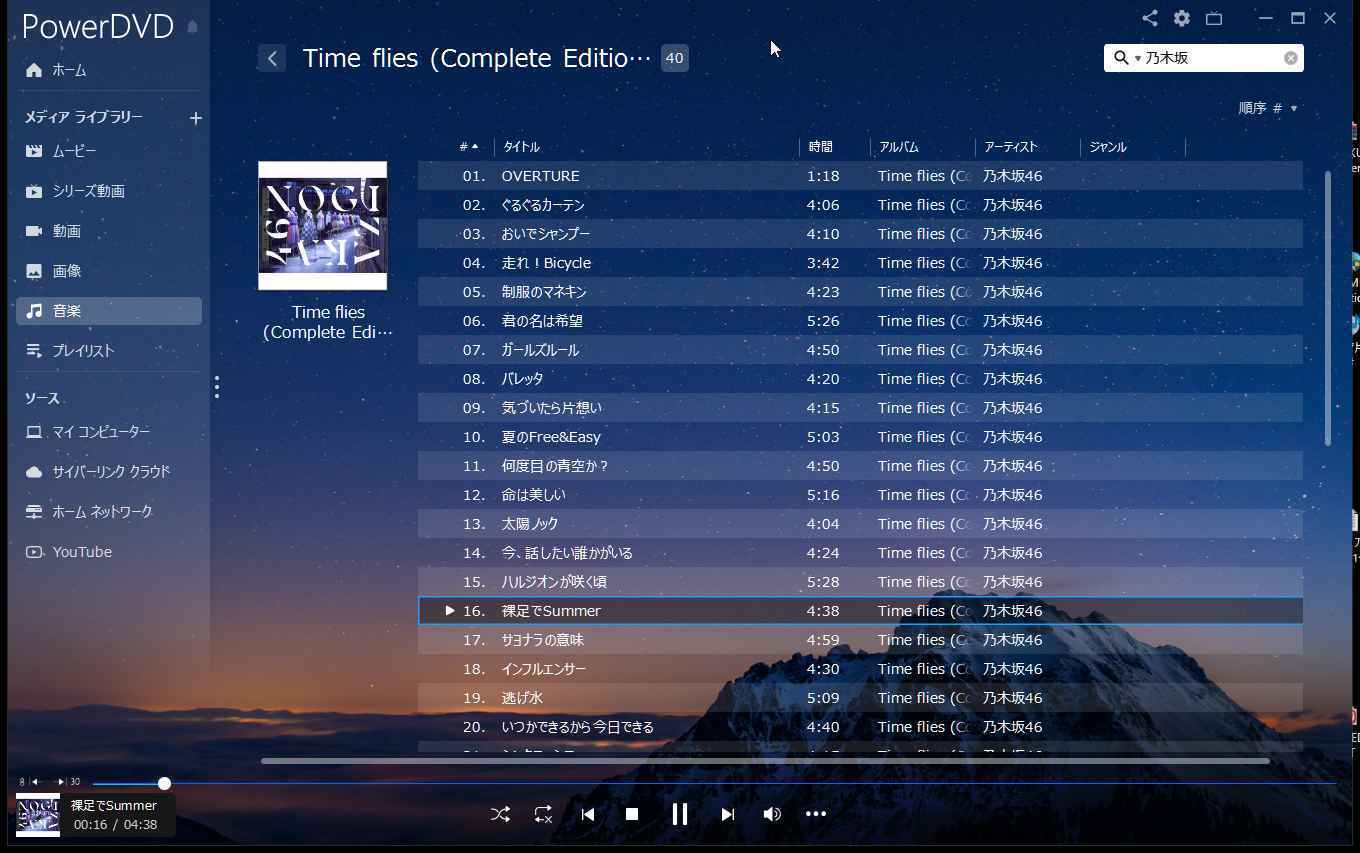Open シリーズ動画 section
This screenshot has width=1360, height=853.
108,191
